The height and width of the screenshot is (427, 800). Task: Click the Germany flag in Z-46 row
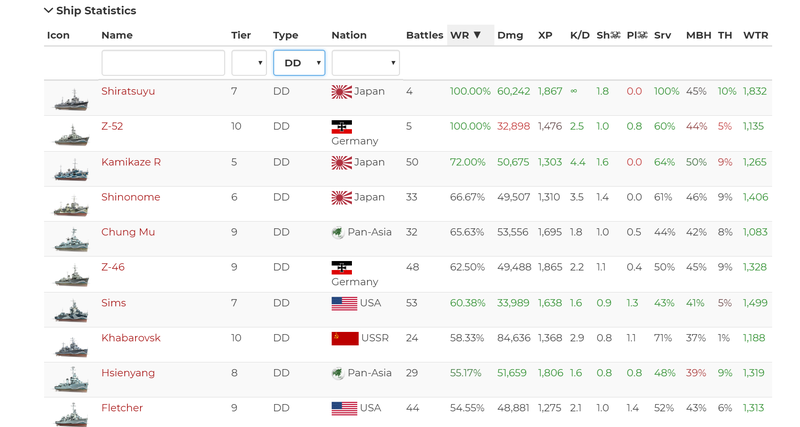click(342, 268)
